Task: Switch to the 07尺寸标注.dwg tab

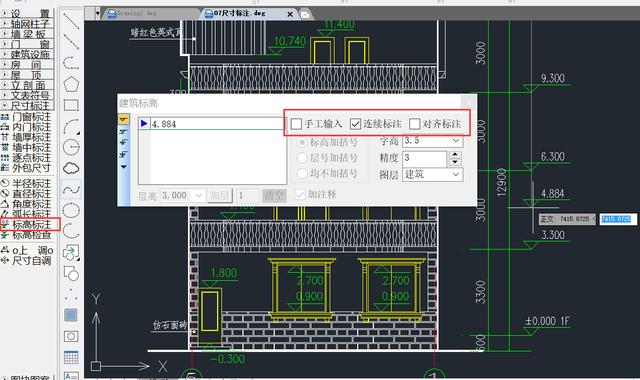Action: (x=239, y=13)
